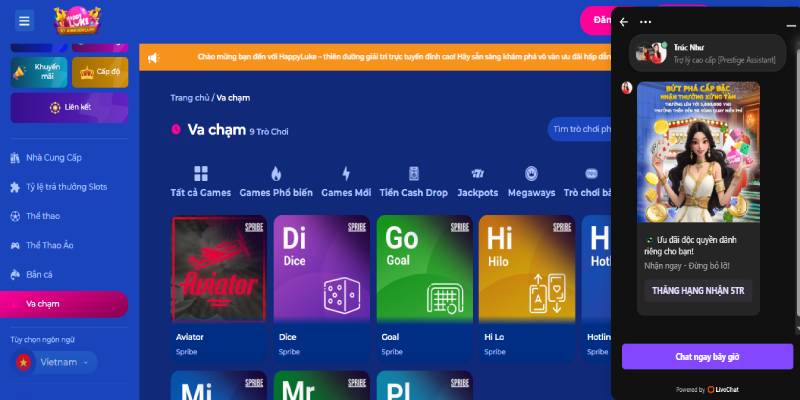Click puzzle icon beside Slots payout
This screenshot has height=400, width=800.
[15, 187]
